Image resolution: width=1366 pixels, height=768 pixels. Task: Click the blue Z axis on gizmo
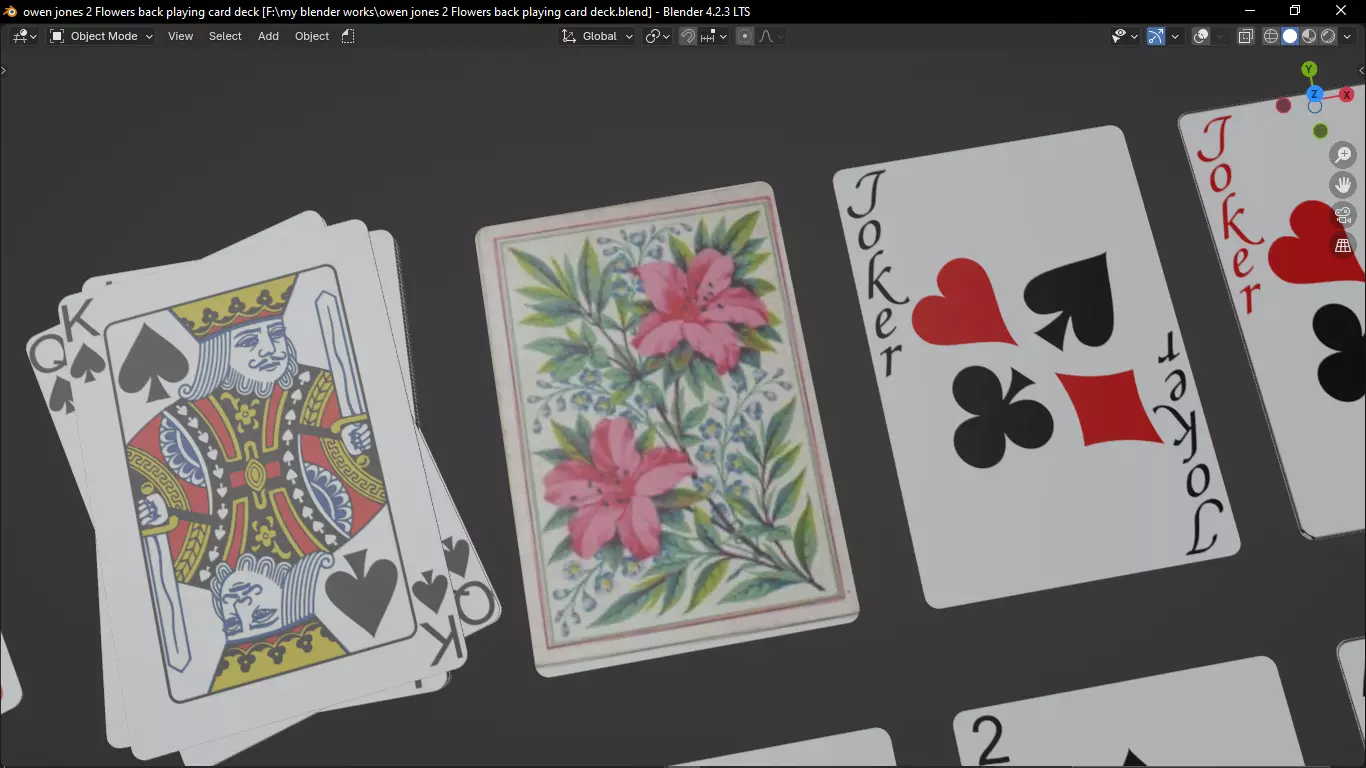[1315, 93]
